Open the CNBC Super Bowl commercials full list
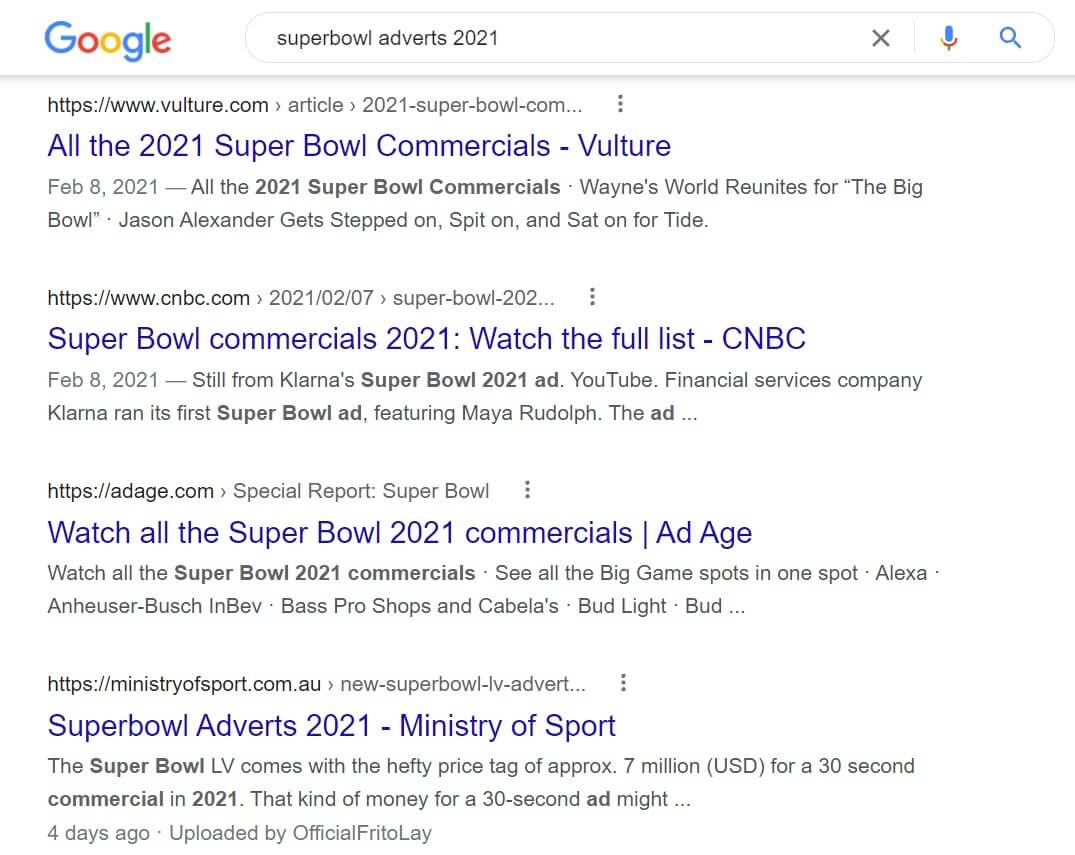1075x855 pixels. [426, 338]
